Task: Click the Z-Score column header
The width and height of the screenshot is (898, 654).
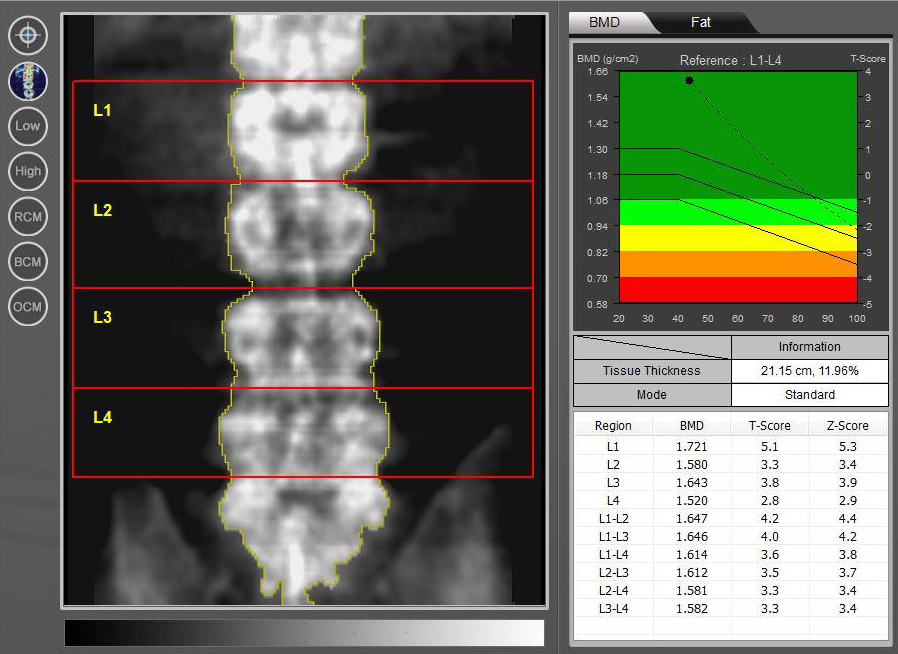Action: coord(847,426)
